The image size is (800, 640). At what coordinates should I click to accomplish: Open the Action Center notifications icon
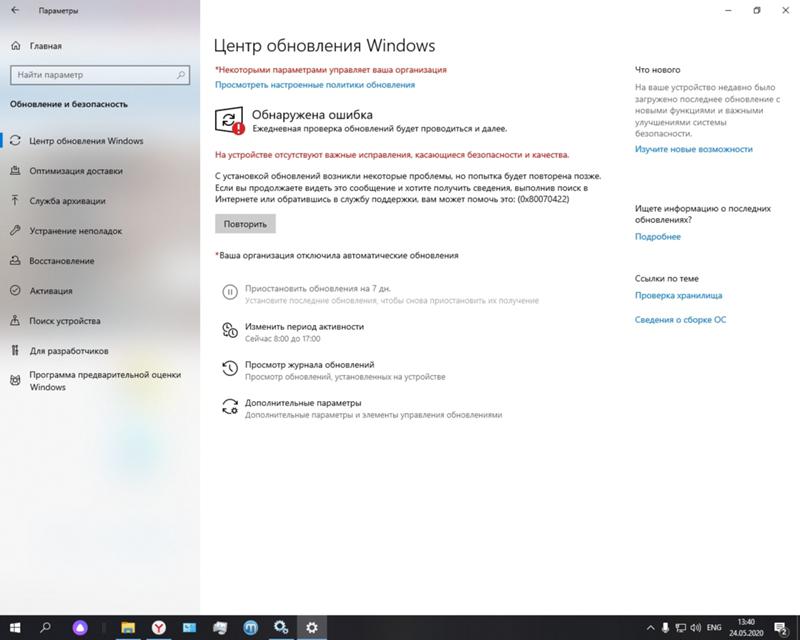tap(781, 628)
